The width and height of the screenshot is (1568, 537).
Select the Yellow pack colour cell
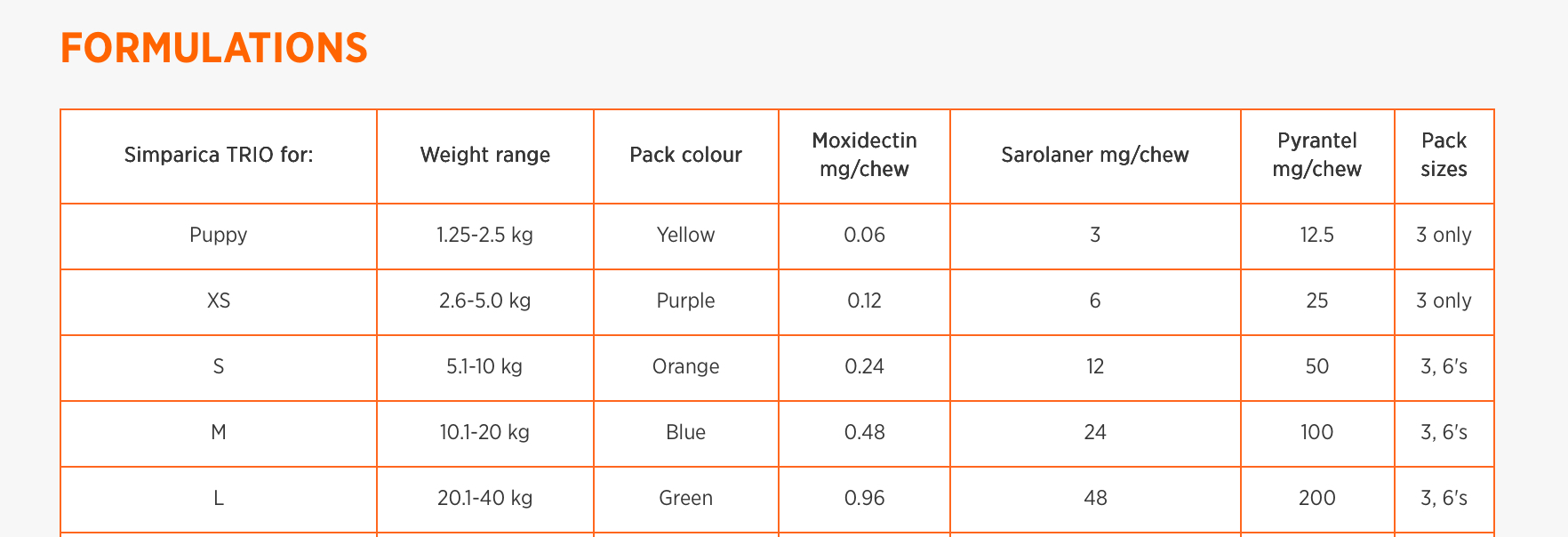pos(685,235)
